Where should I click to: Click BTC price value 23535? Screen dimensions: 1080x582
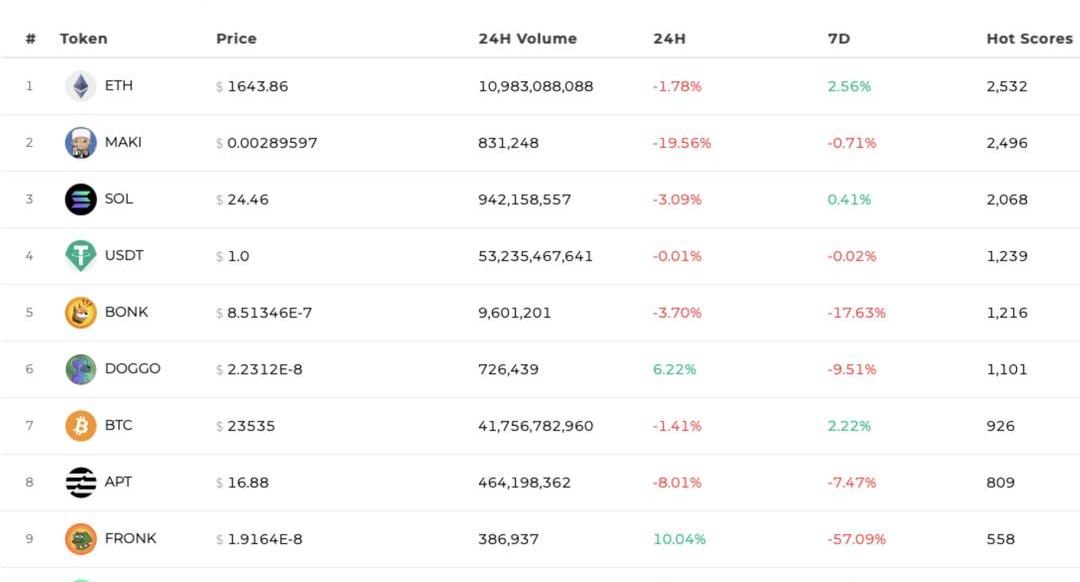click(251, 426)
